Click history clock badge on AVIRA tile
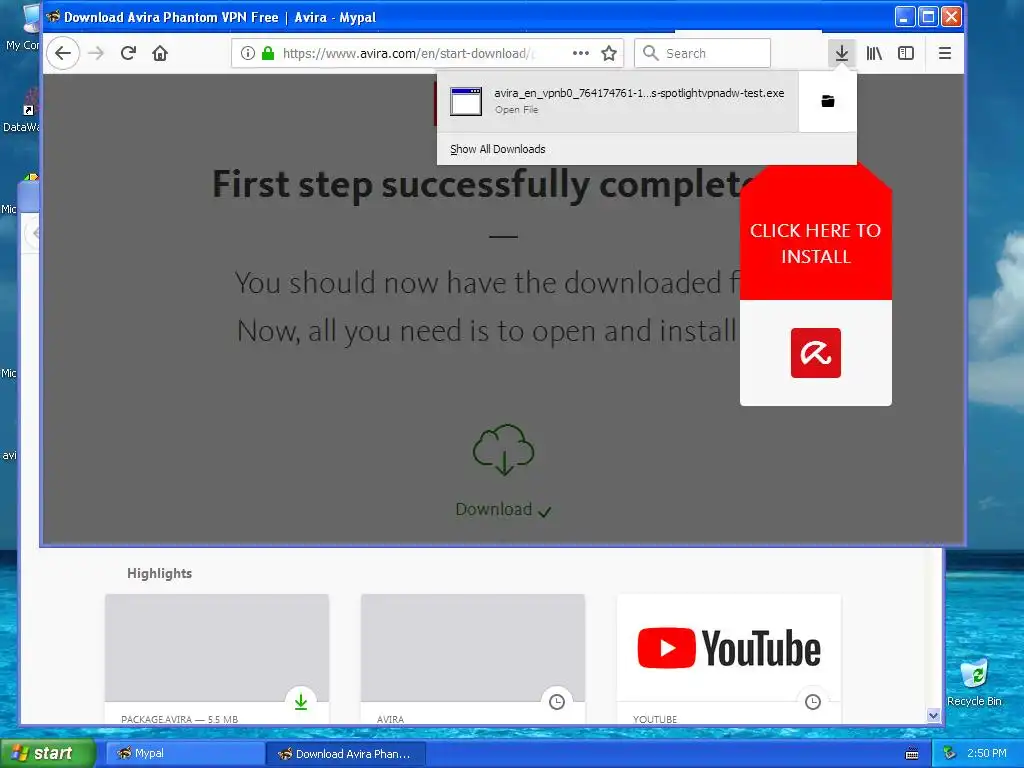Viewport: 1024px width, 768px height. coord(556,702)
